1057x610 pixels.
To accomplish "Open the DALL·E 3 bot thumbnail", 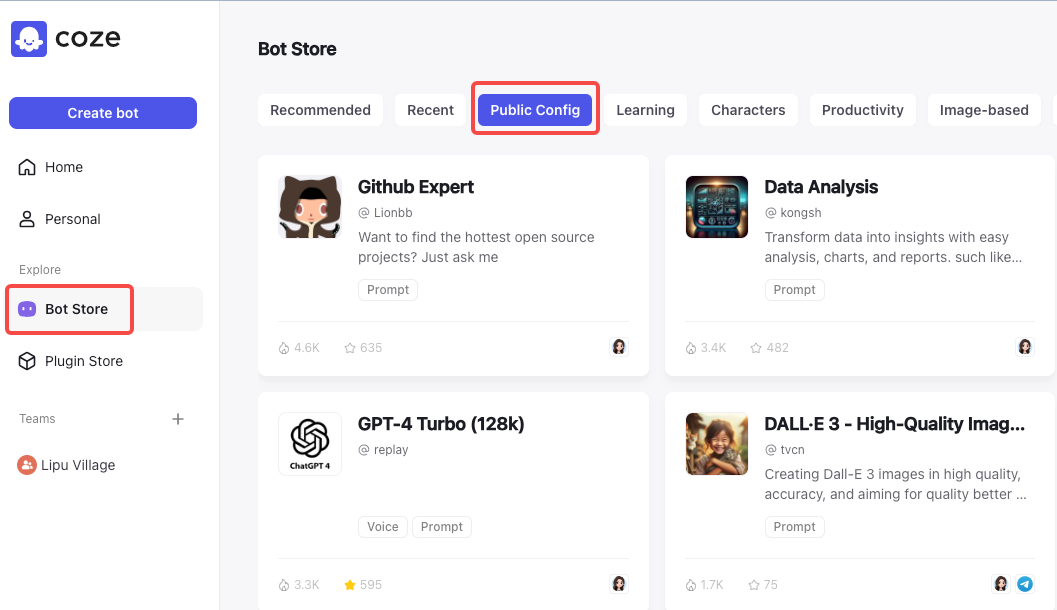I will point(717,444).
